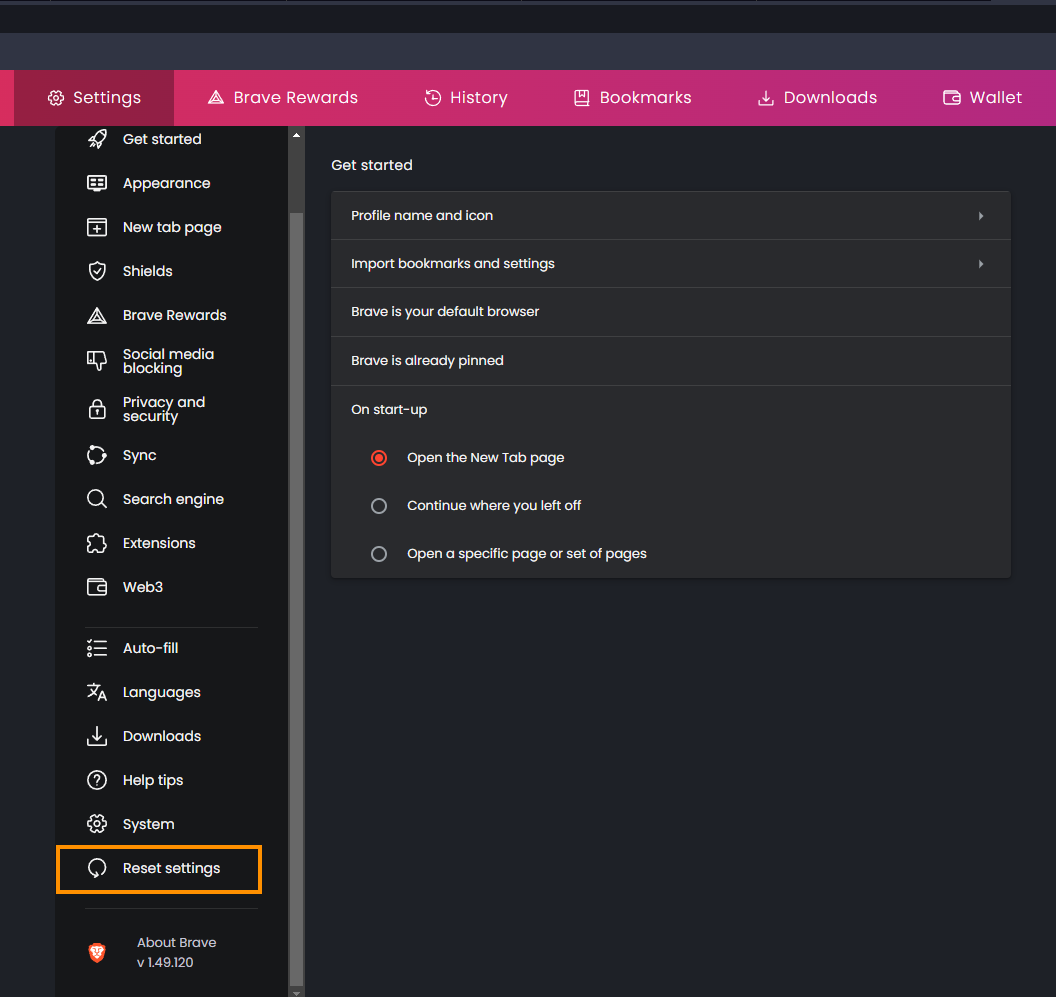This screenshot has height=997, width=1056.
Task: Open Privacy and security section
Action: 164,409
